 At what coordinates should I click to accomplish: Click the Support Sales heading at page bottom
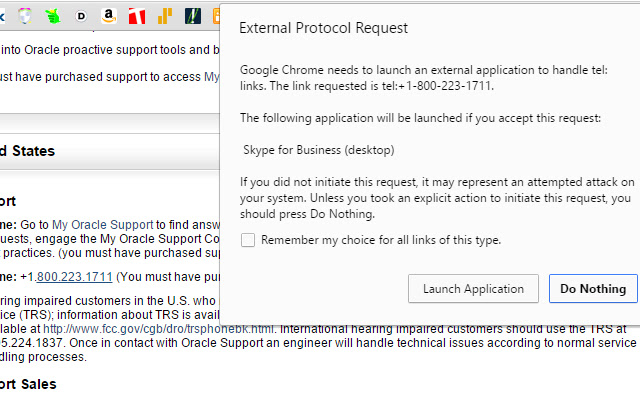pos(28,384)
